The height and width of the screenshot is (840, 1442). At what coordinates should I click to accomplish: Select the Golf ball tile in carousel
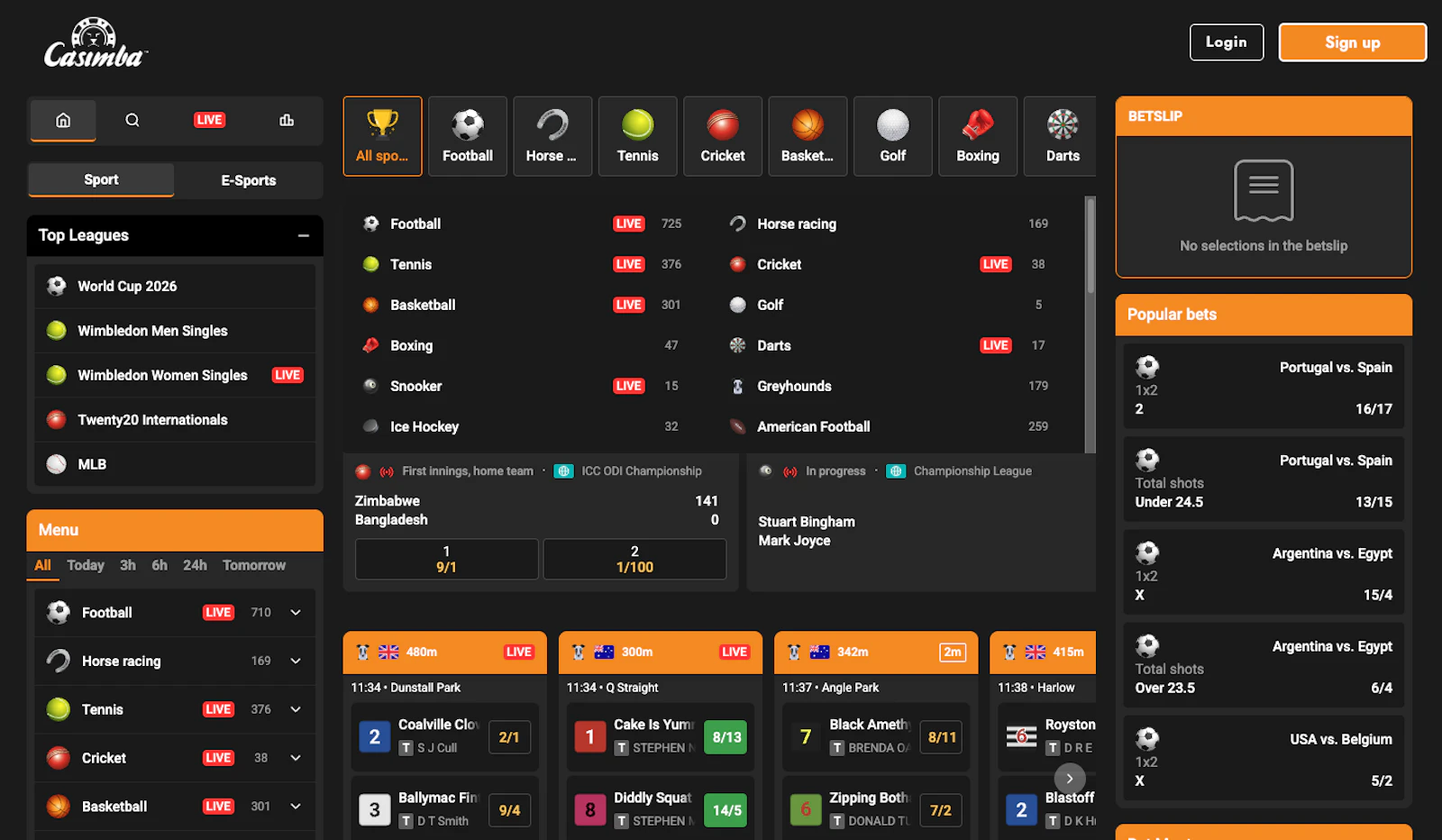893,136
